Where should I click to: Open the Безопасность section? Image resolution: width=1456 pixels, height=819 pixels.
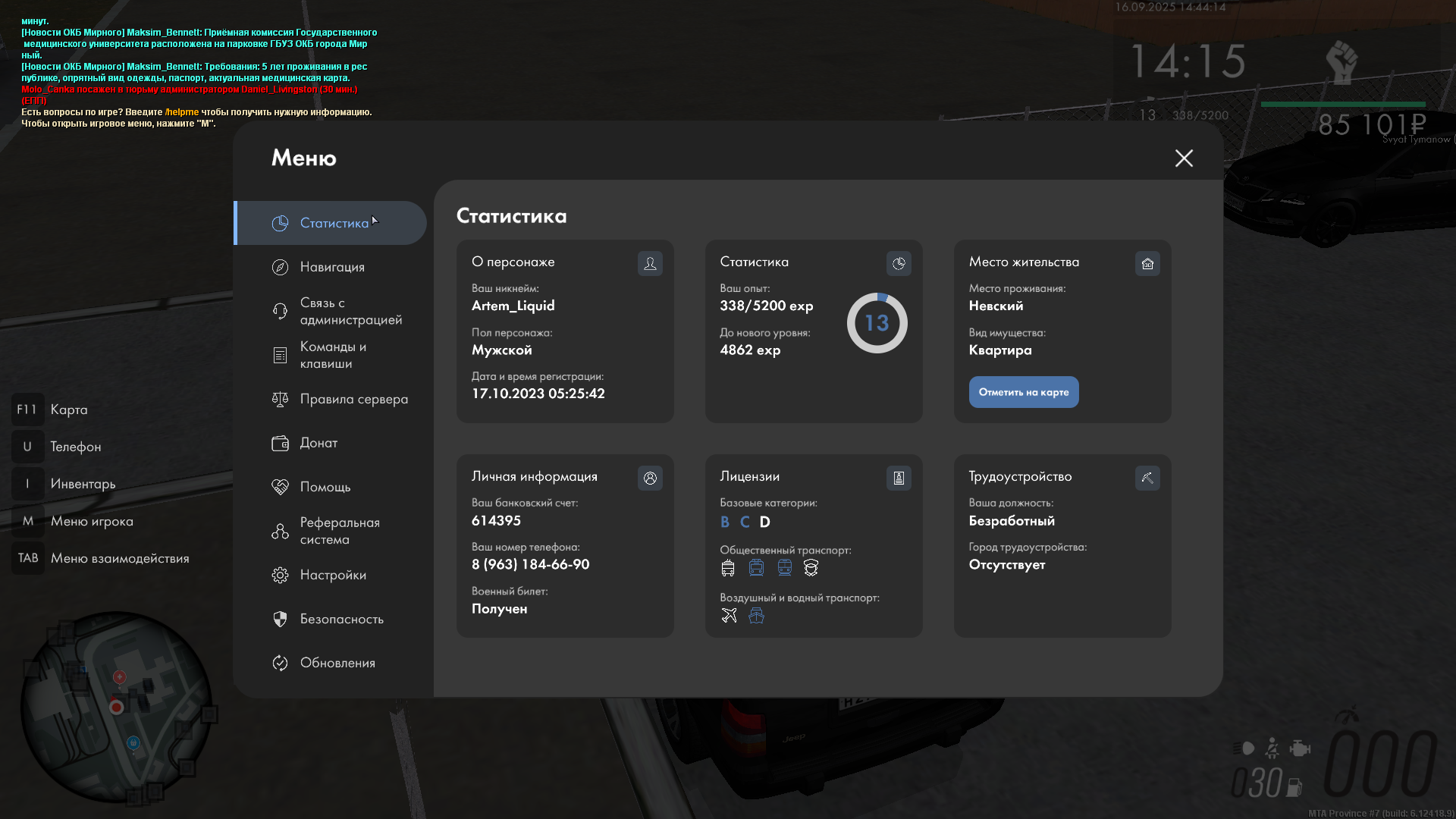(341, 619)
